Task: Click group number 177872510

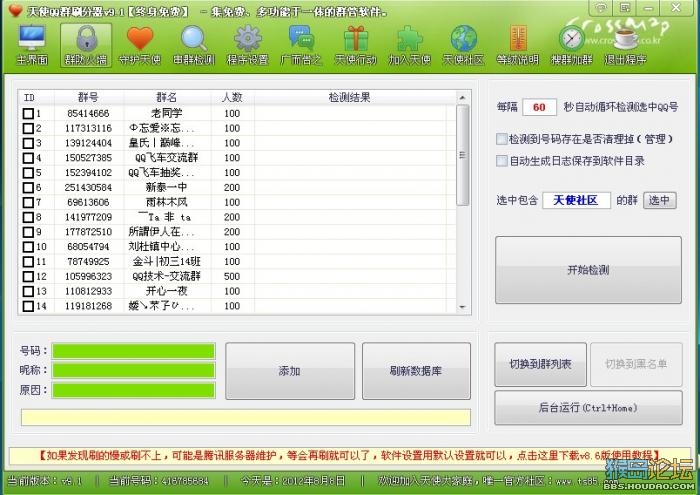Action: tap(88, 232)
